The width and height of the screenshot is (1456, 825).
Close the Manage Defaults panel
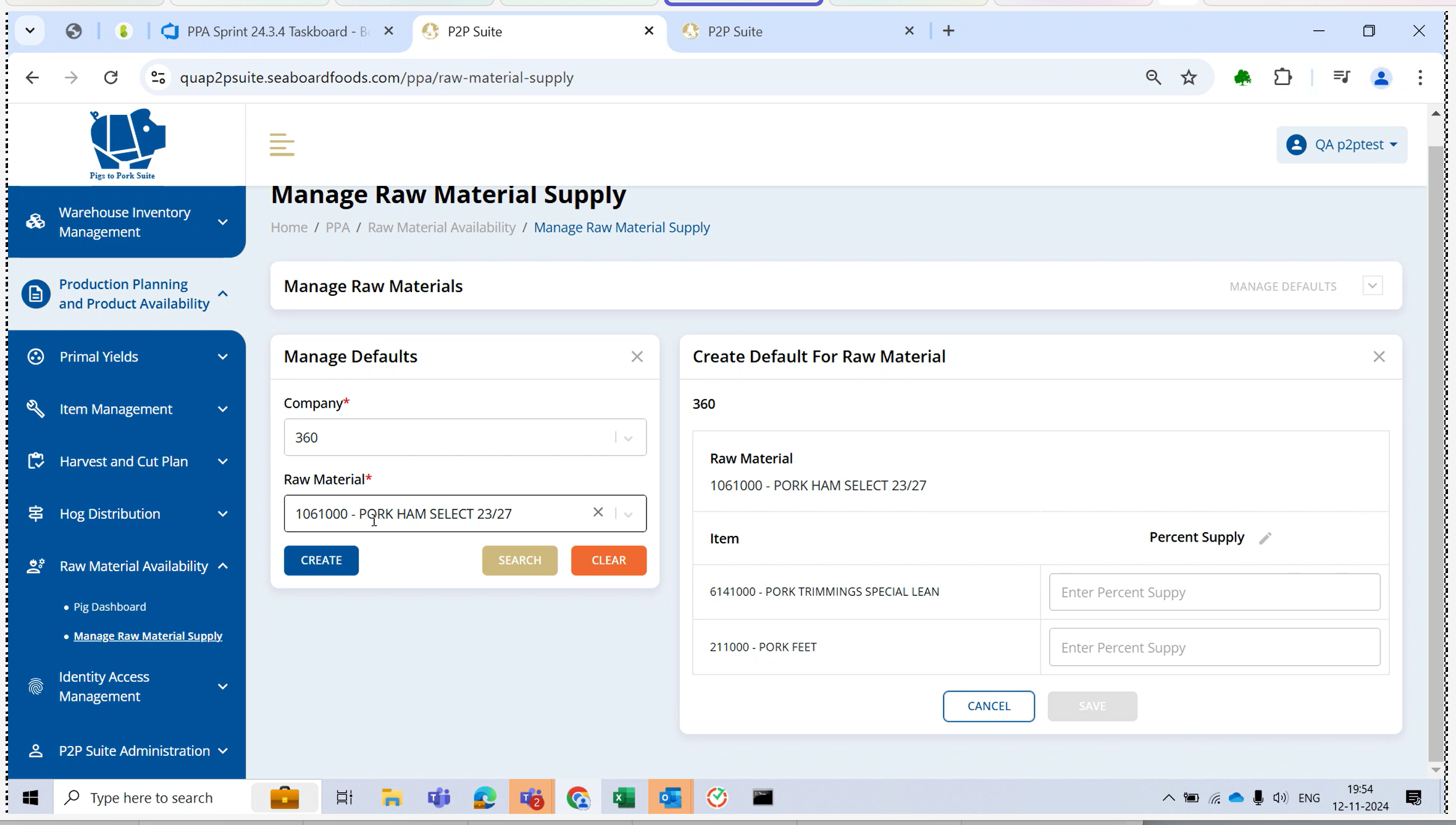point(637,357)
